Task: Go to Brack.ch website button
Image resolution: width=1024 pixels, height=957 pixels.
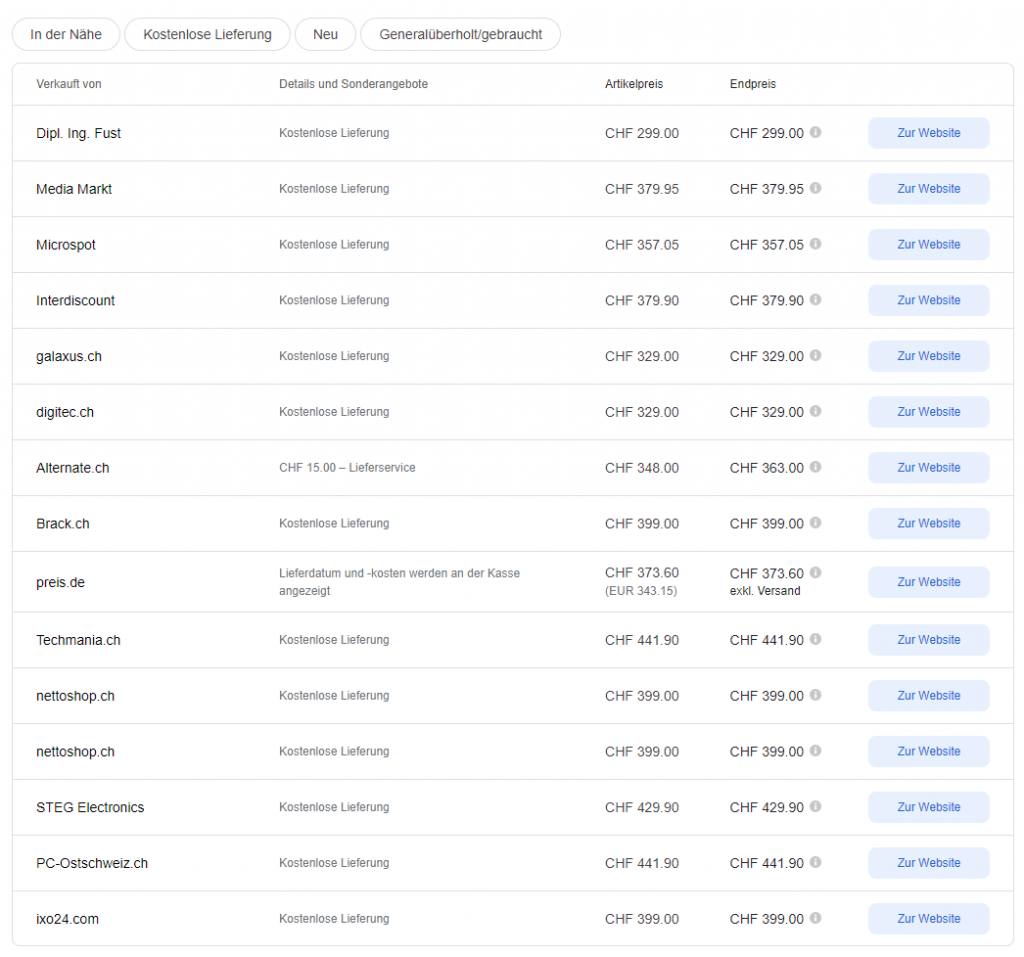Action: tap(928, 523)
